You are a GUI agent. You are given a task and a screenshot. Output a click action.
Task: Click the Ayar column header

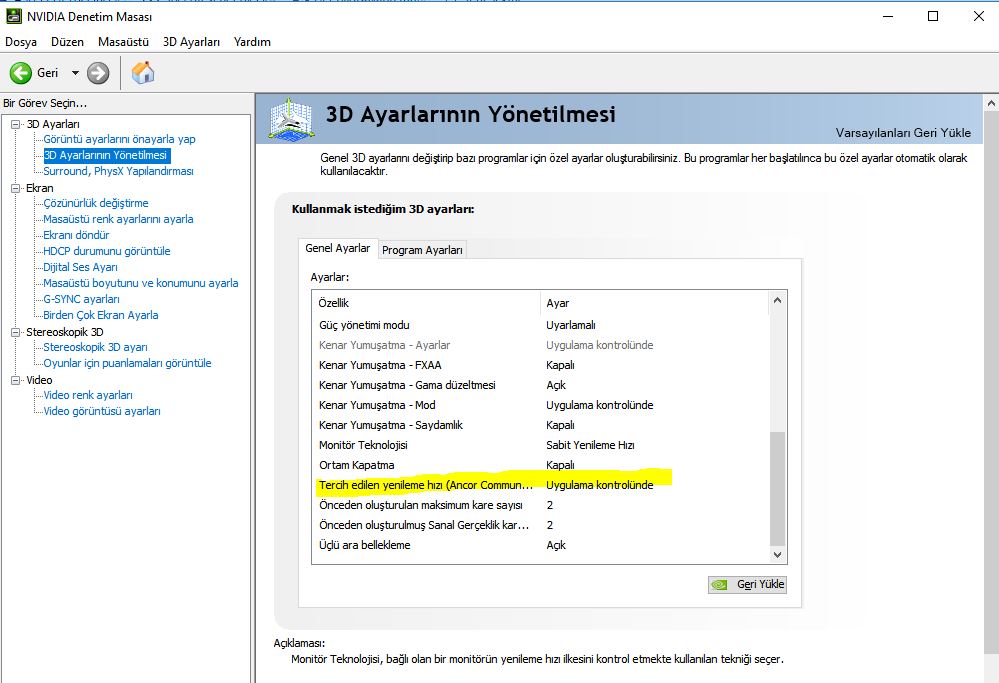(655, 303)
